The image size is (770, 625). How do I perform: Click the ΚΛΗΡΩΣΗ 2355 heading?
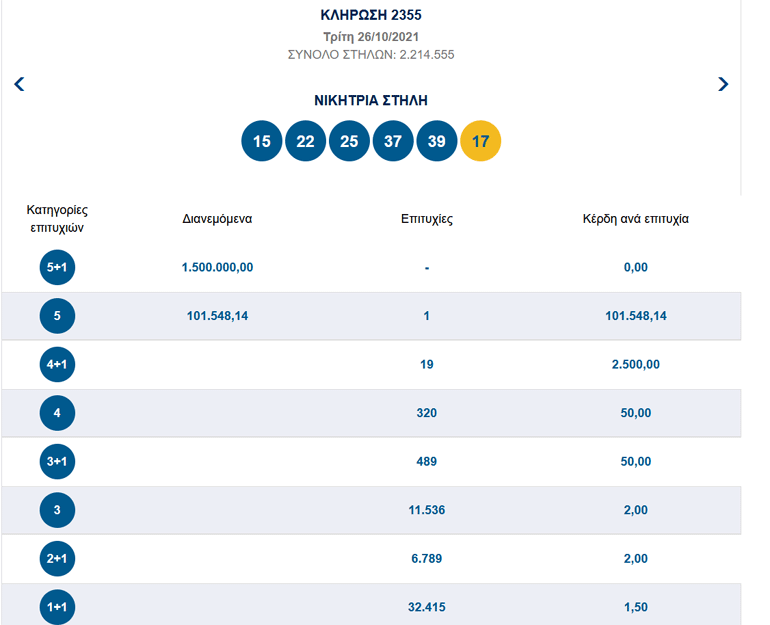pos(371,16)
